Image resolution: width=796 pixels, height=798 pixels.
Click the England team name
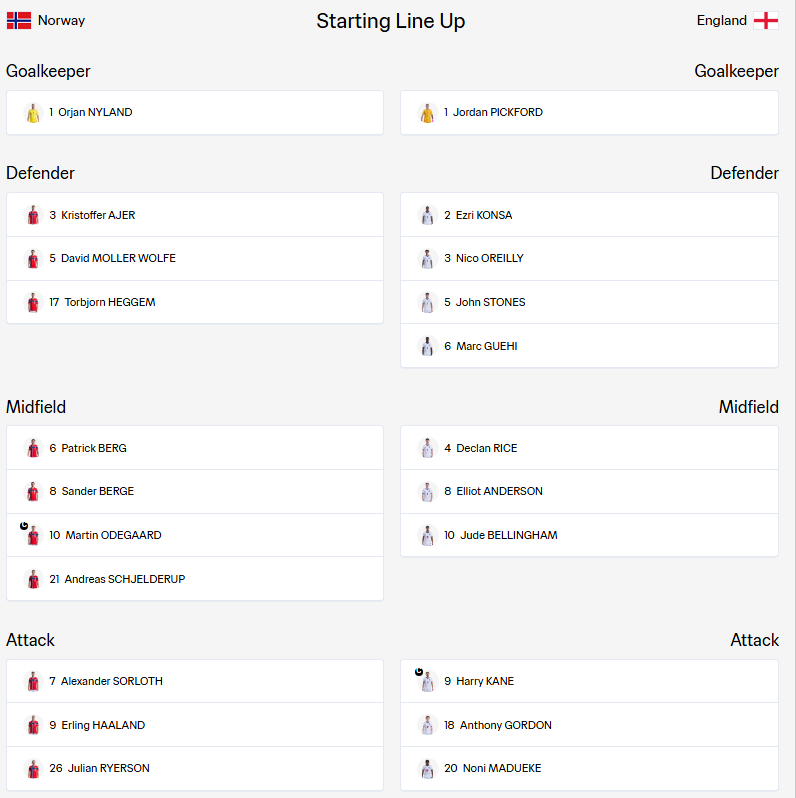point(722,20)
